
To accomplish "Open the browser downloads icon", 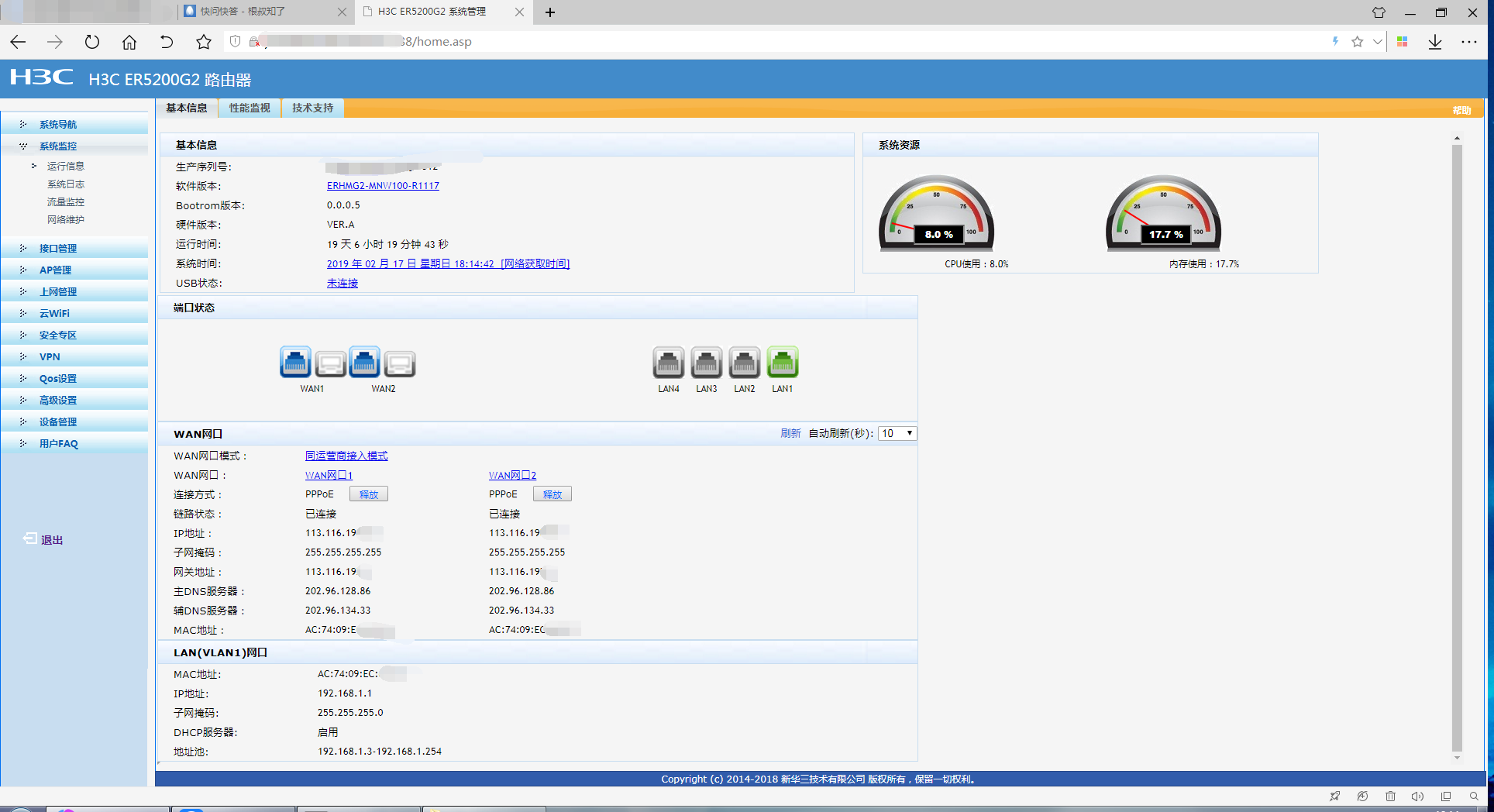I will tap(1435, 42).
